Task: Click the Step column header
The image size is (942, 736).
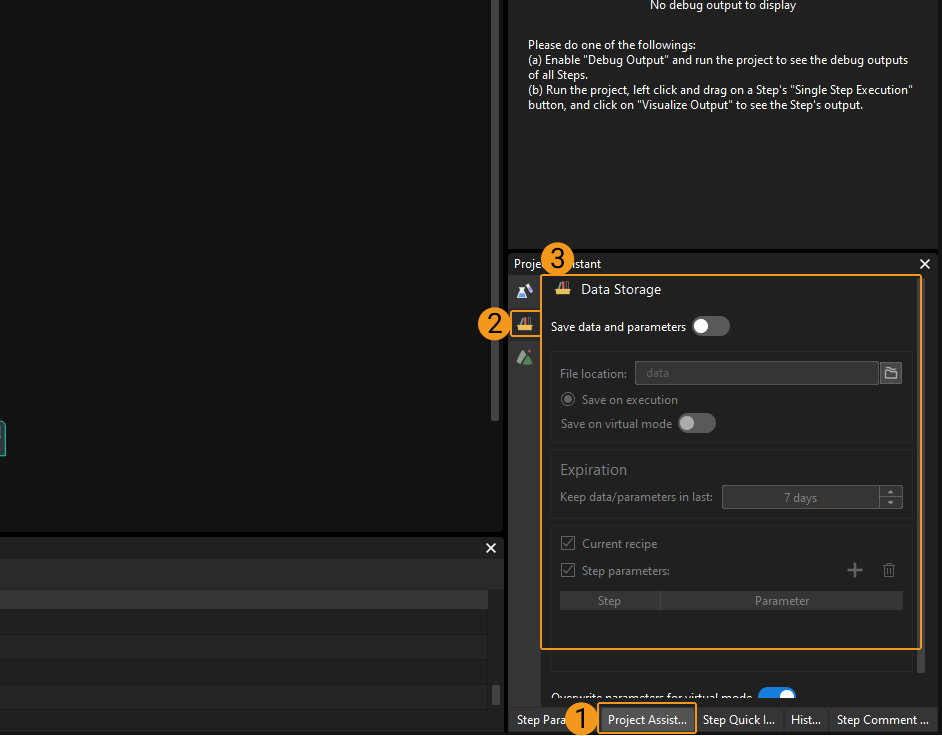Action: [x=609, y=601]
